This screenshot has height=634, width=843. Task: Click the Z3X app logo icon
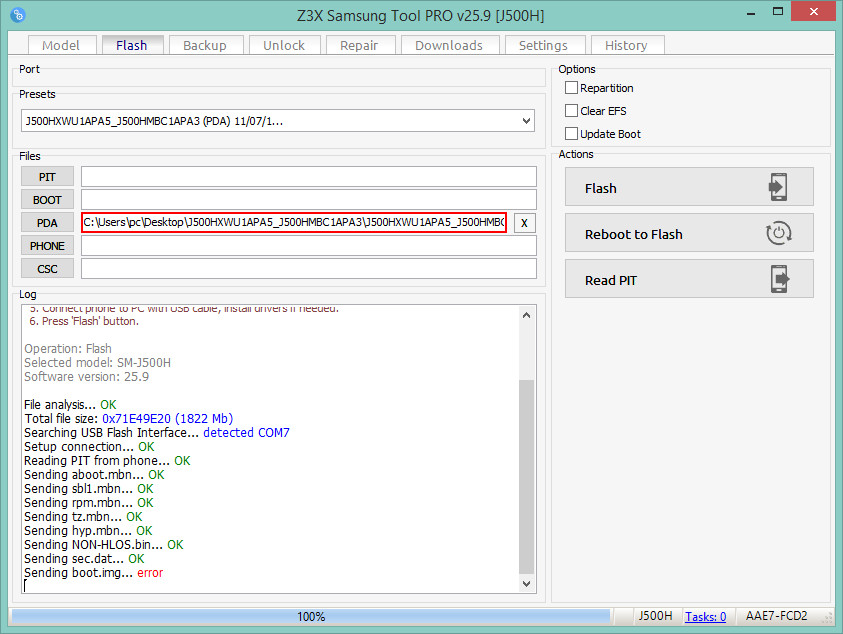[x=18, y=15]
